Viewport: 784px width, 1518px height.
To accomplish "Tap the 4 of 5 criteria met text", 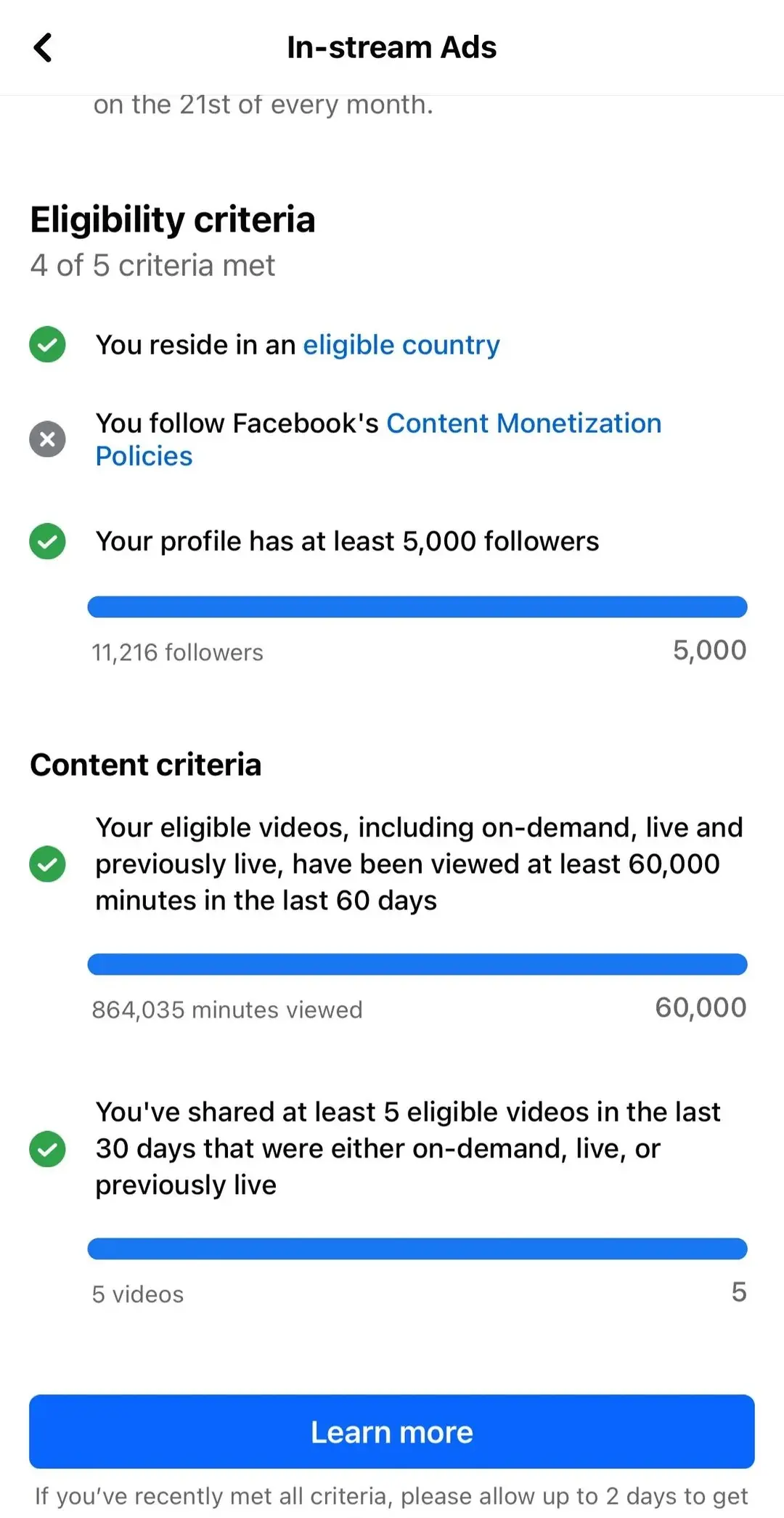I will pyautogui.click(x=152, y=264).
